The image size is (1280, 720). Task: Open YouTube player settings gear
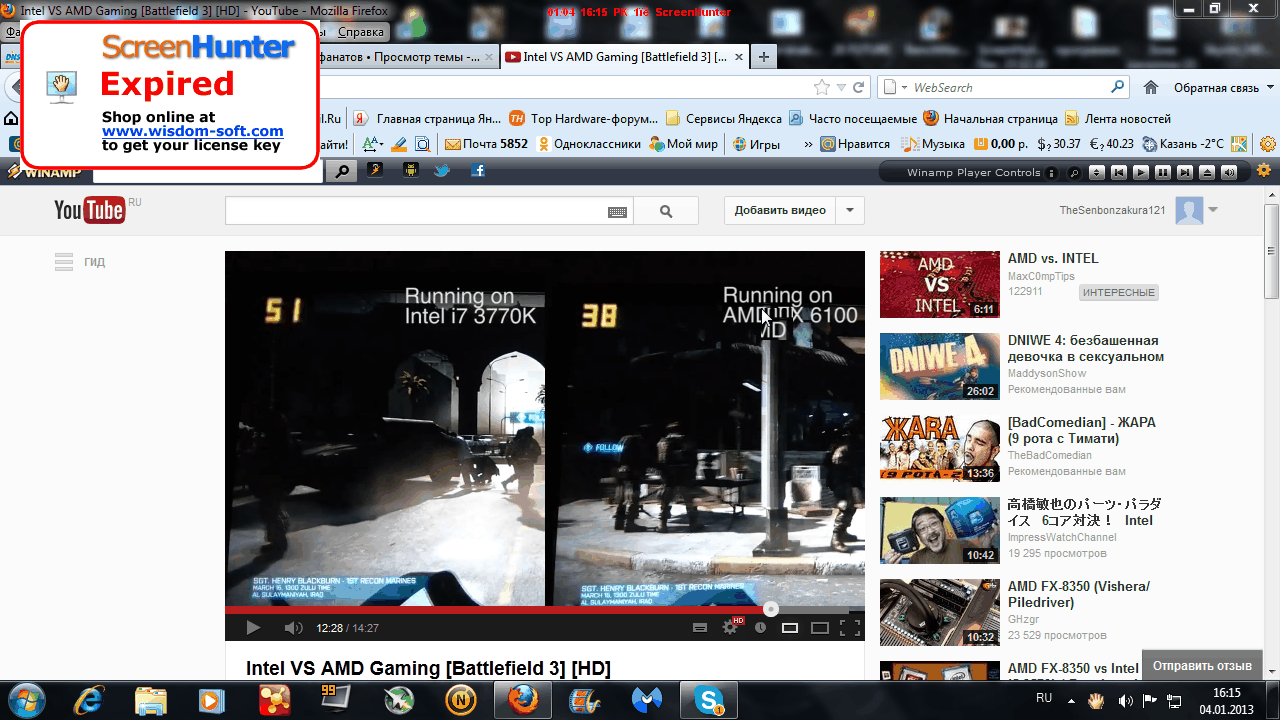click(x=731, y=627)
